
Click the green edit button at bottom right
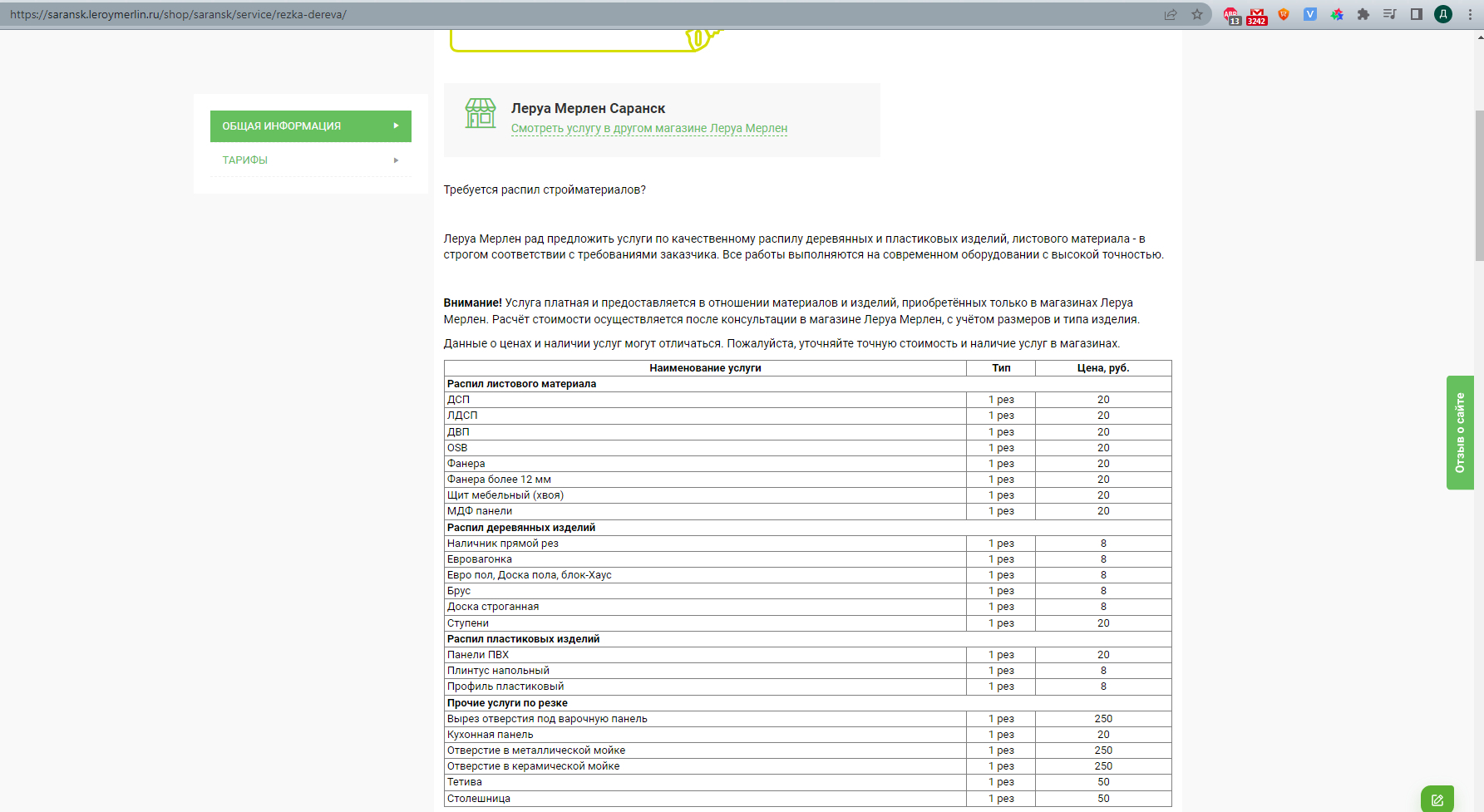pyautogui.click(x=1437, y=800)
